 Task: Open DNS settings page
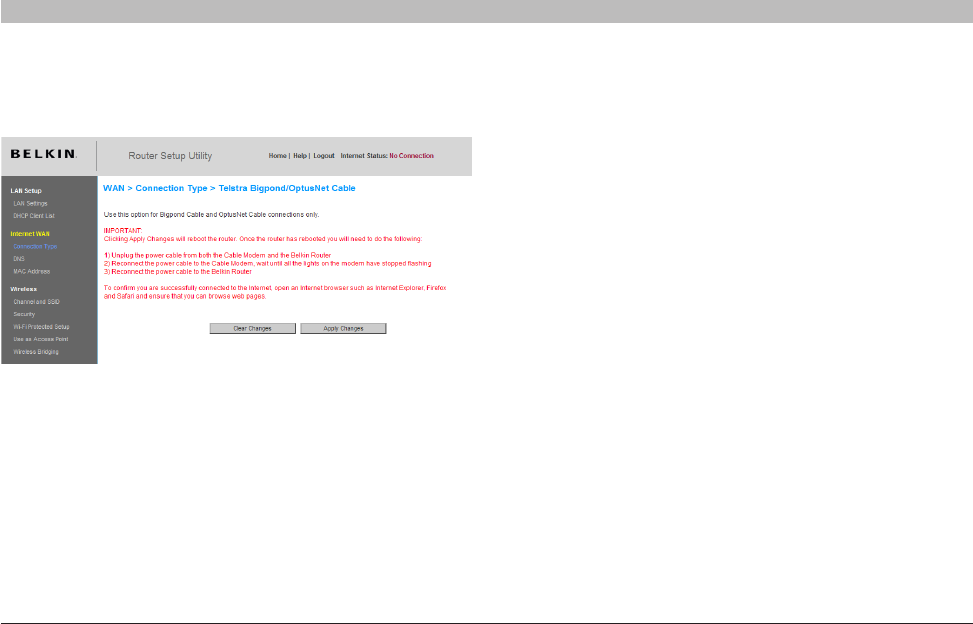pyautogui.click(x=19, y=259)
